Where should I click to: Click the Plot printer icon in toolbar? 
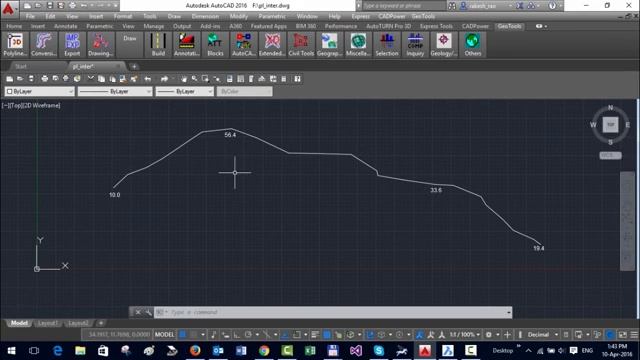point(44,79)
